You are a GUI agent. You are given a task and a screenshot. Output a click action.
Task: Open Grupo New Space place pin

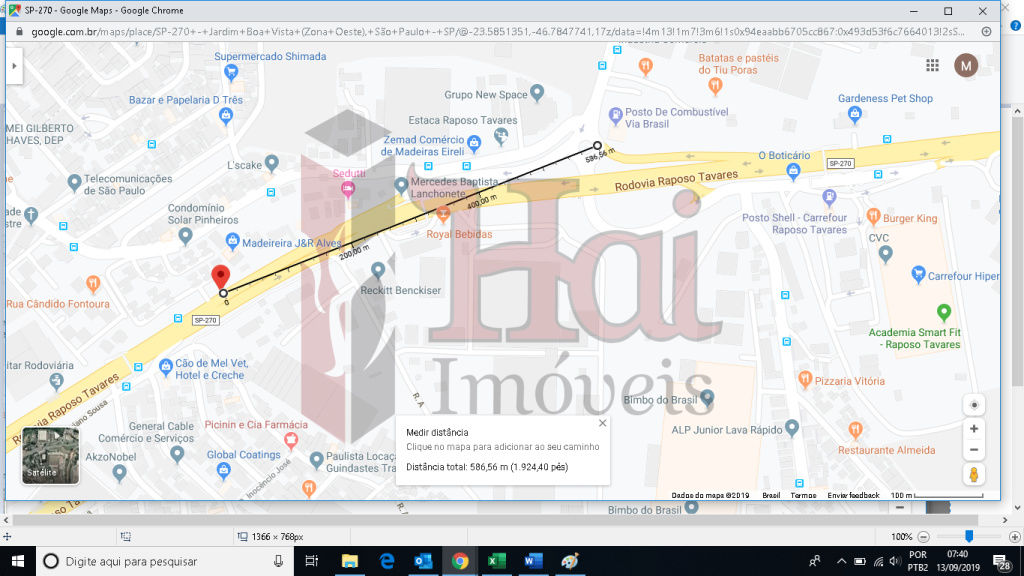(x=537, y=93)
